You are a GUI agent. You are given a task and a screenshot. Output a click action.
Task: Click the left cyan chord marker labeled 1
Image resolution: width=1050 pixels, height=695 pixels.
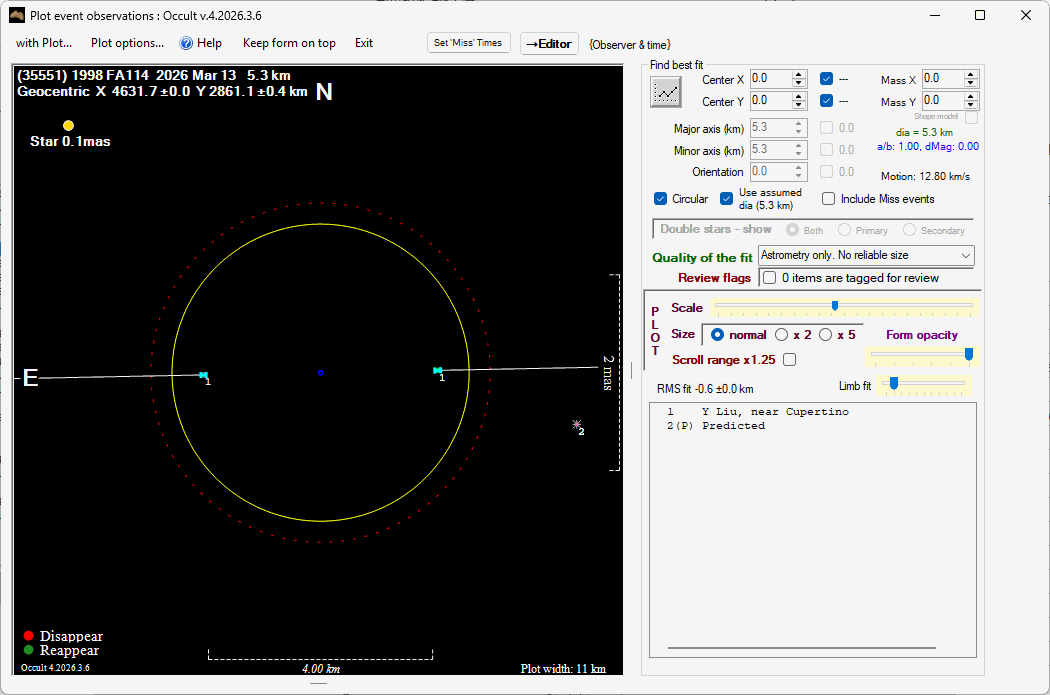click(203, 375)
